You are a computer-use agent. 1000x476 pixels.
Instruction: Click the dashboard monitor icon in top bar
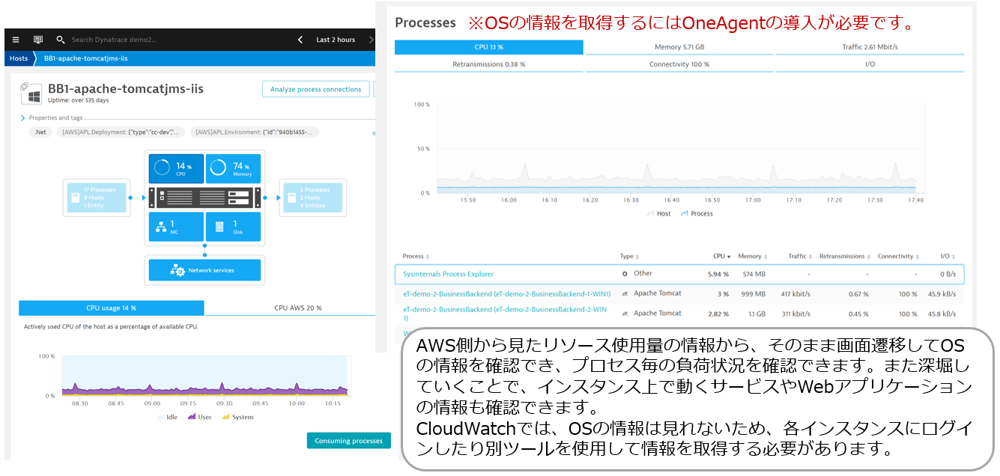tap(38, 40)
